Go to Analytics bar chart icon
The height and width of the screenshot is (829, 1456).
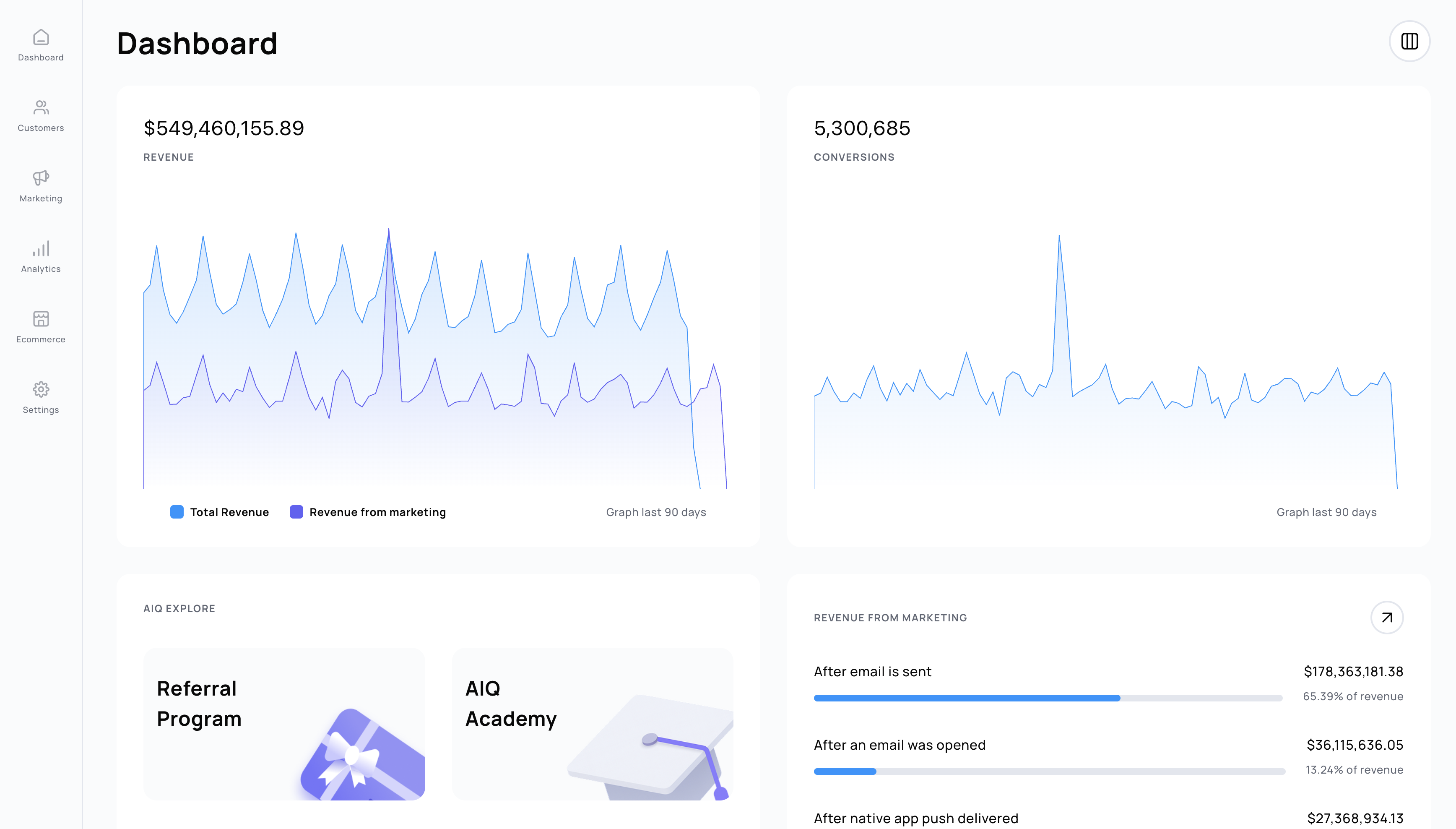tap(40, 249)
